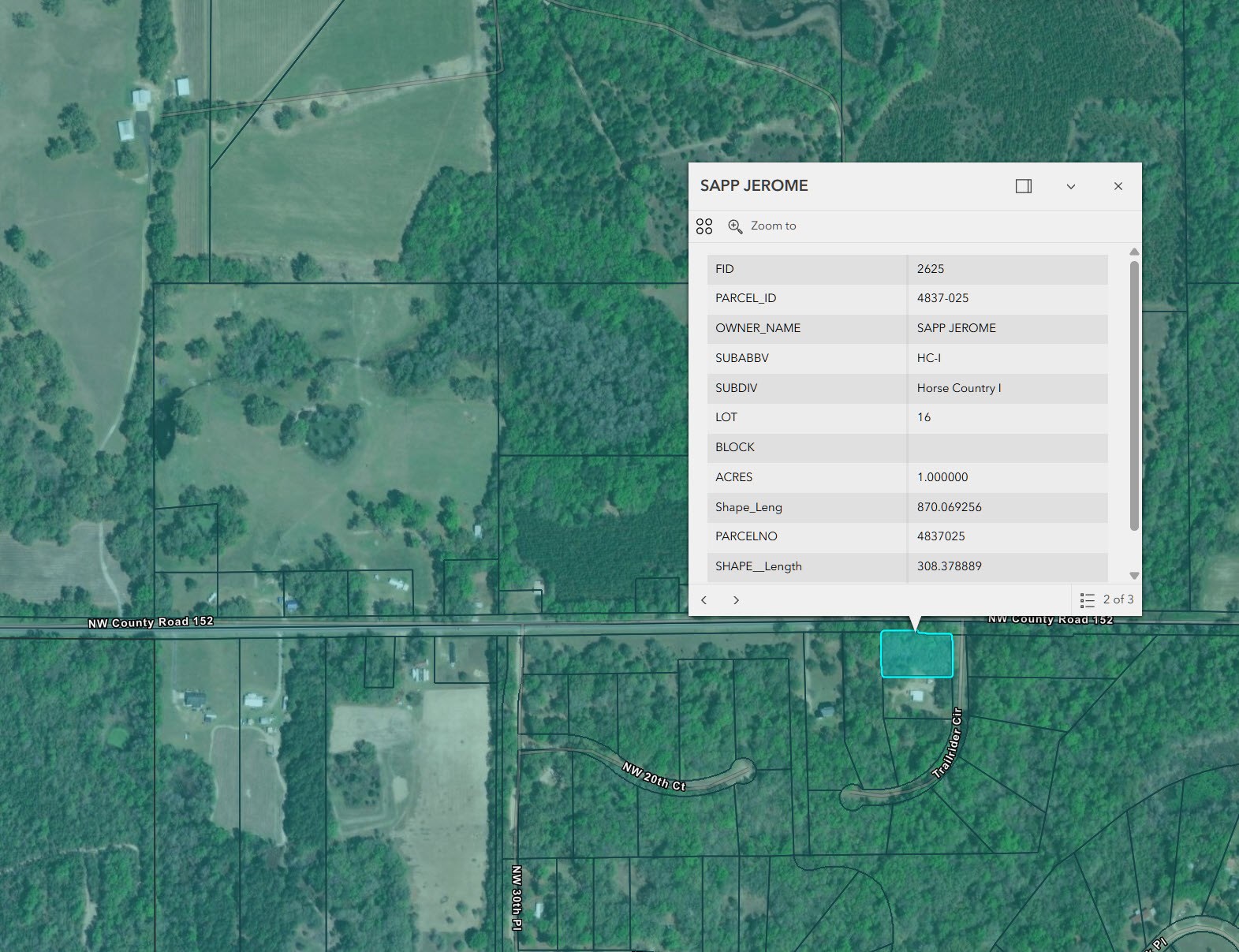The width and height of the screenshot is (1239, 952).
Task: Select the highlighted cyan parcel on map
Action: (916, 655)
